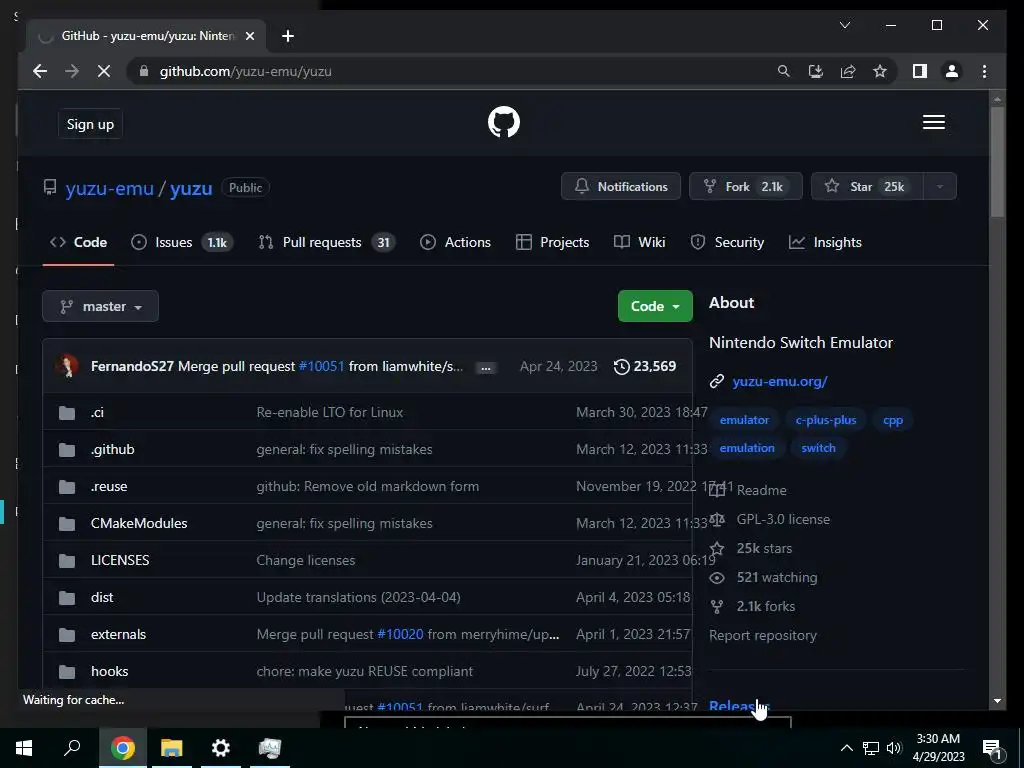The width and height of the screenshot is (1024, 768).
Task: Open the LICENSES folder
Action: point(120,560)
